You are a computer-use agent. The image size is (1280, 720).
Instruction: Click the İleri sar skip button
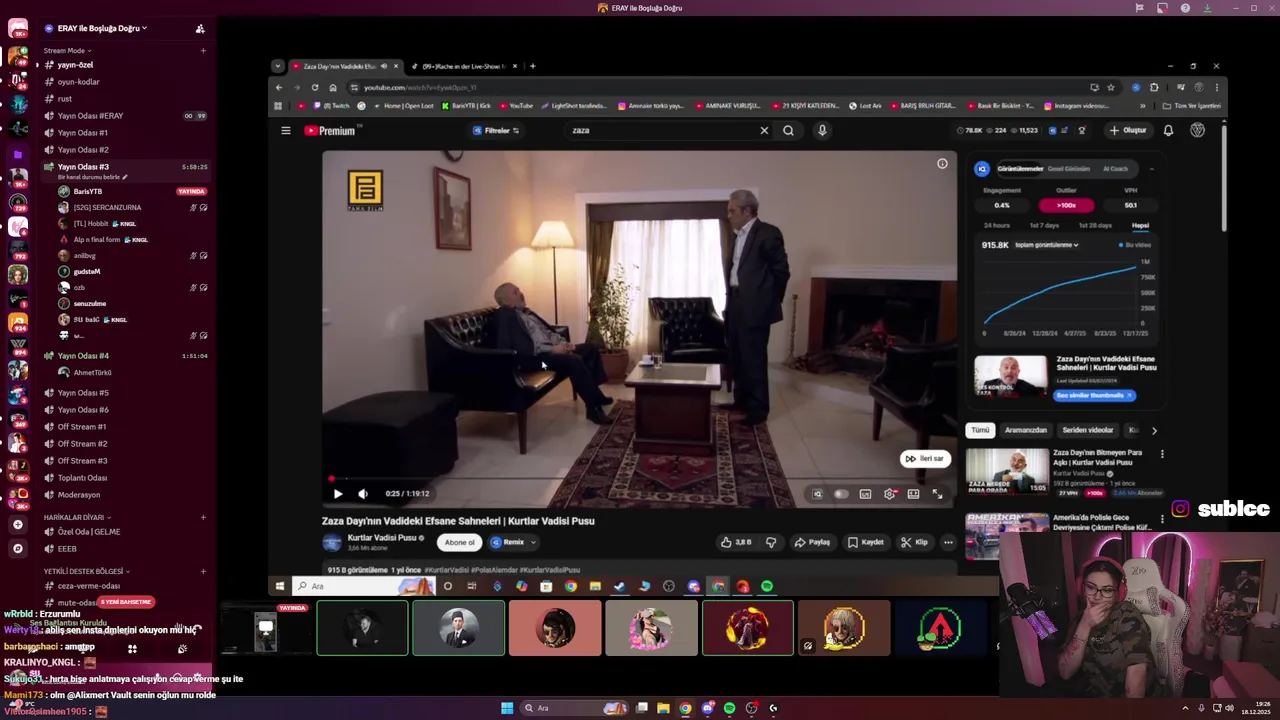pos(924,459)
